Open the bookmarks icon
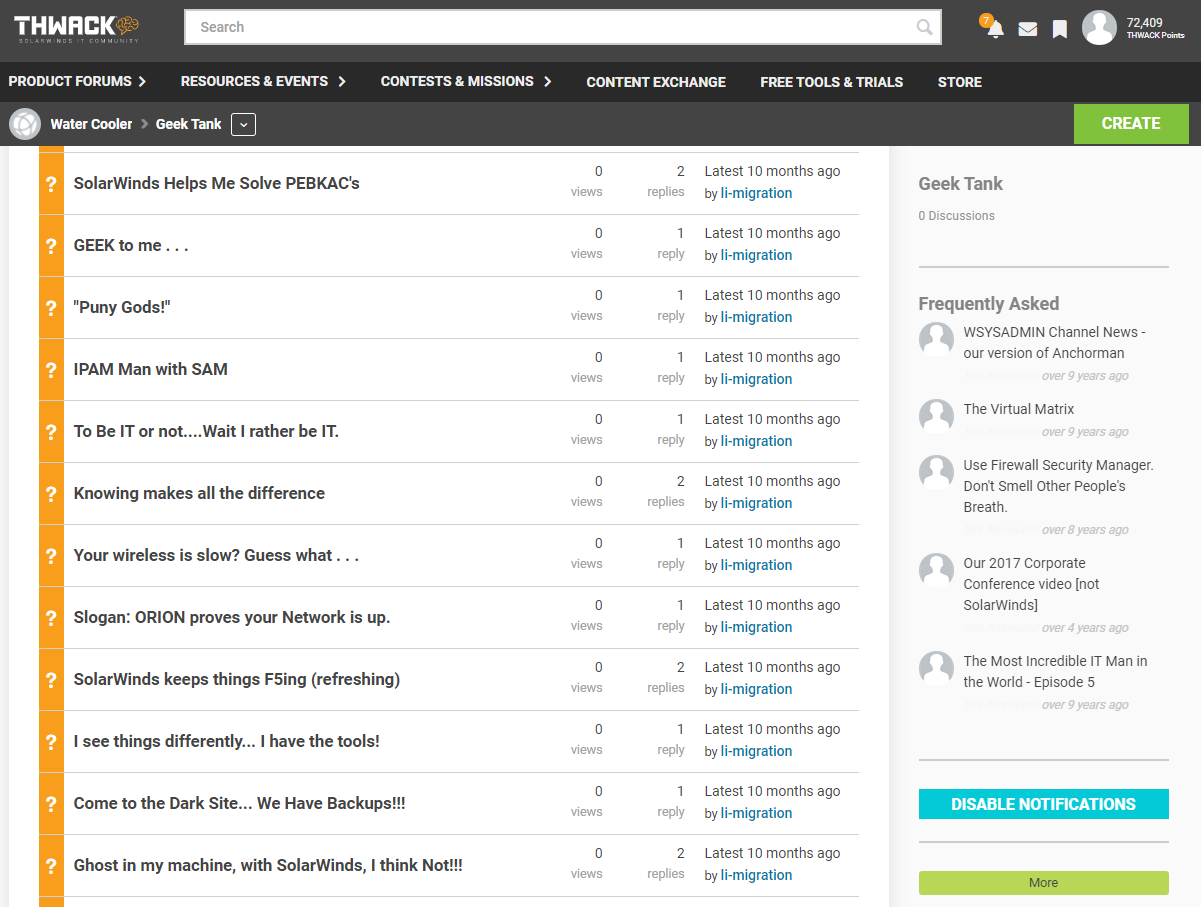The image size is (1201, 907). pos(1060,29)
